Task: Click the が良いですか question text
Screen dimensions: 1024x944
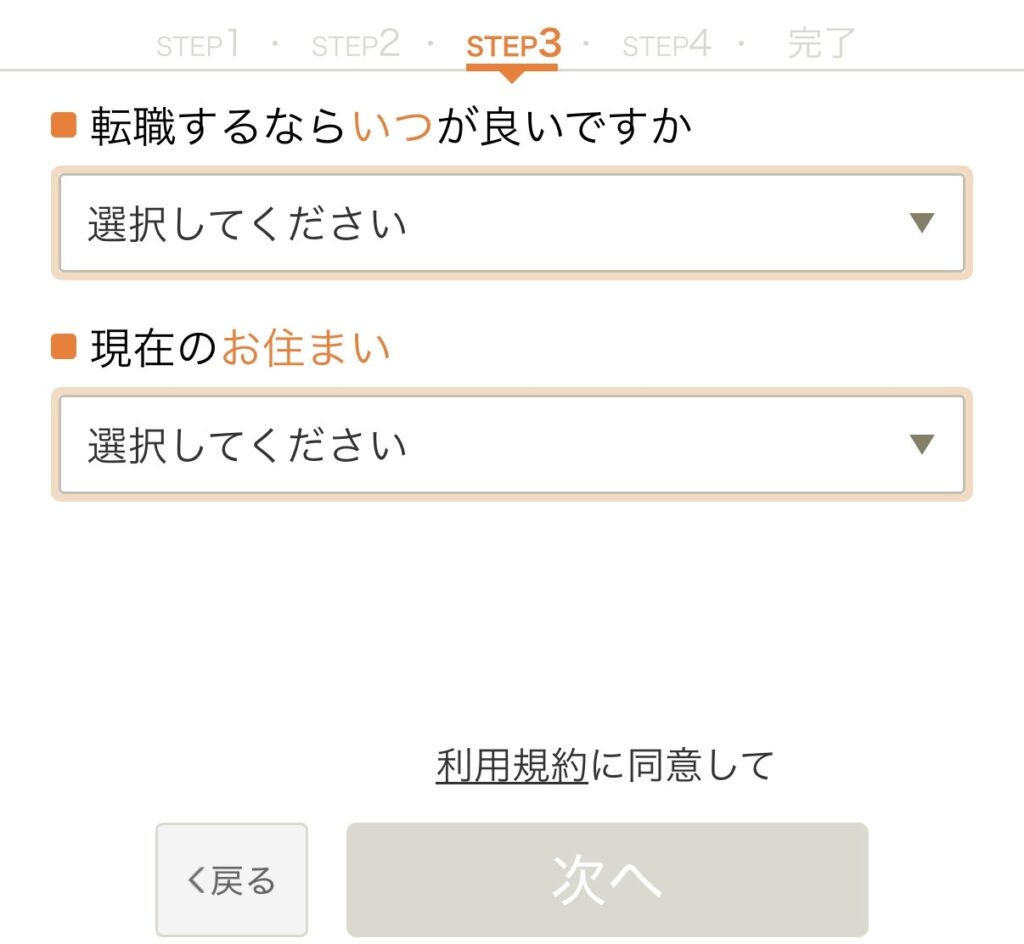Action: tap(565, 127)
